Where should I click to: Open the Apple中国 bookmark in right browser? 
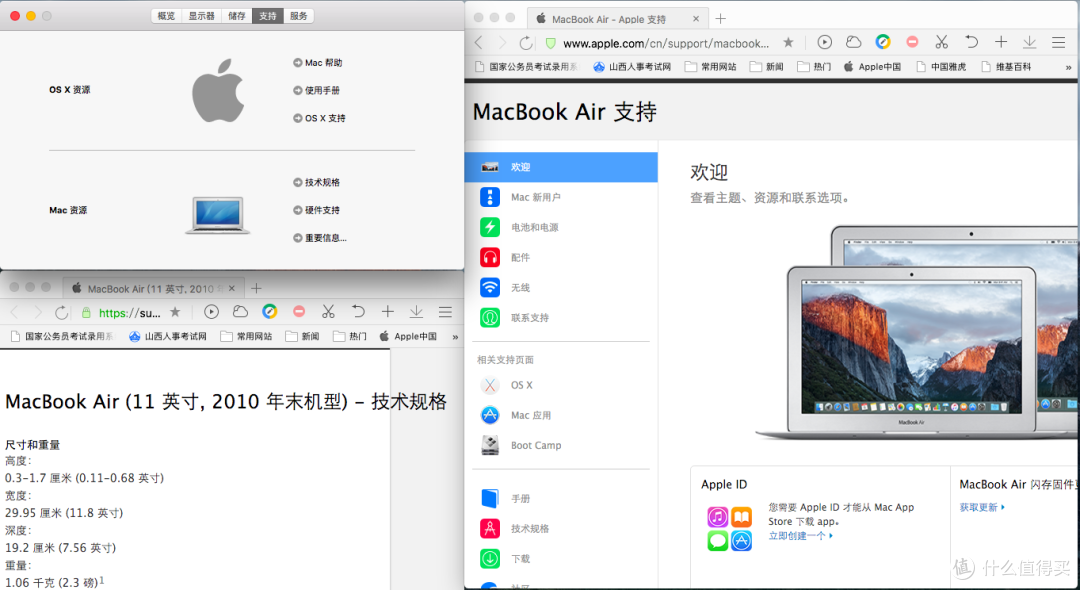tap(873, 67)
